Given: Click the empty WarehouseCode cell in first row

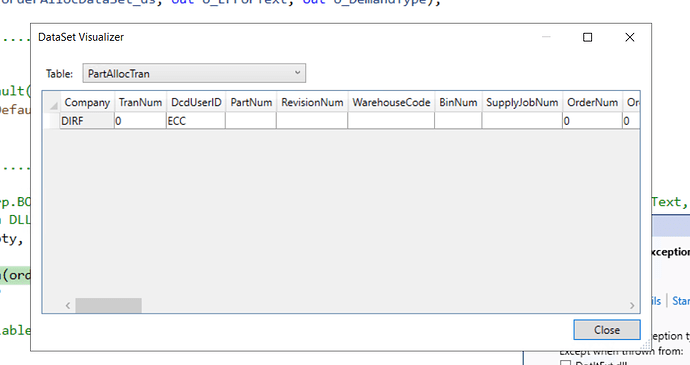Looking at the screenshot, I should point(391,121).
